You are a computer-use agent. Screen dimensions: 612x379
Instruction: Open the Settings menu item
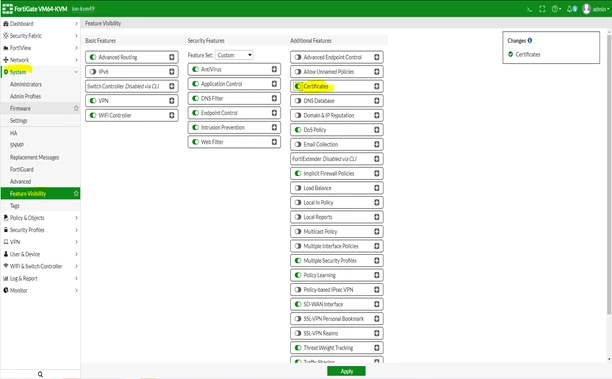coord(19,121)
